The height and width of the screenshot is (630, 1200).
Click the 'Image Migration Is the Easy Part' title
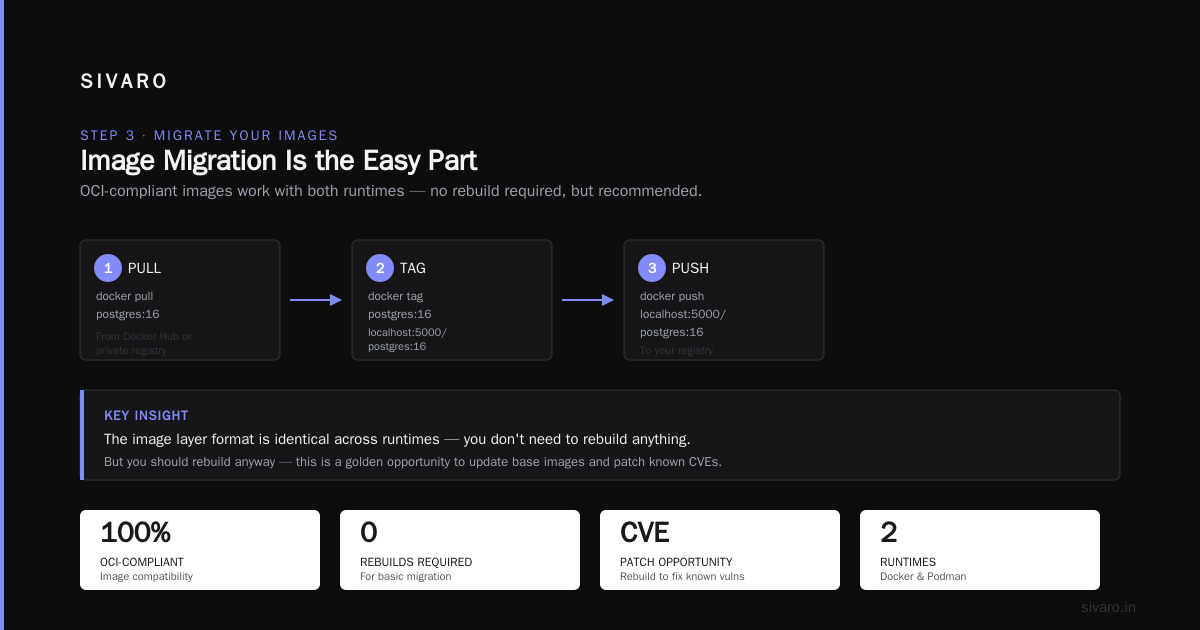[278, 161]
